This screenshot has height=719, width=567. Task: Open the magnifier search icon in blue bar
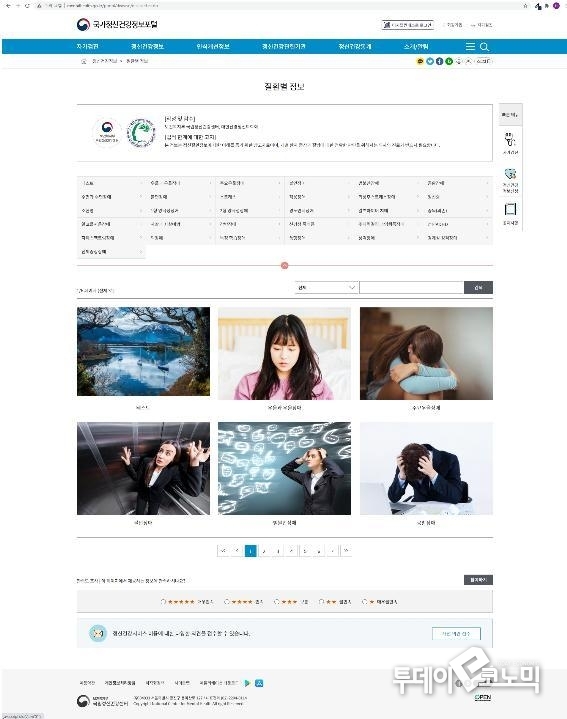(x=484, y=47)
